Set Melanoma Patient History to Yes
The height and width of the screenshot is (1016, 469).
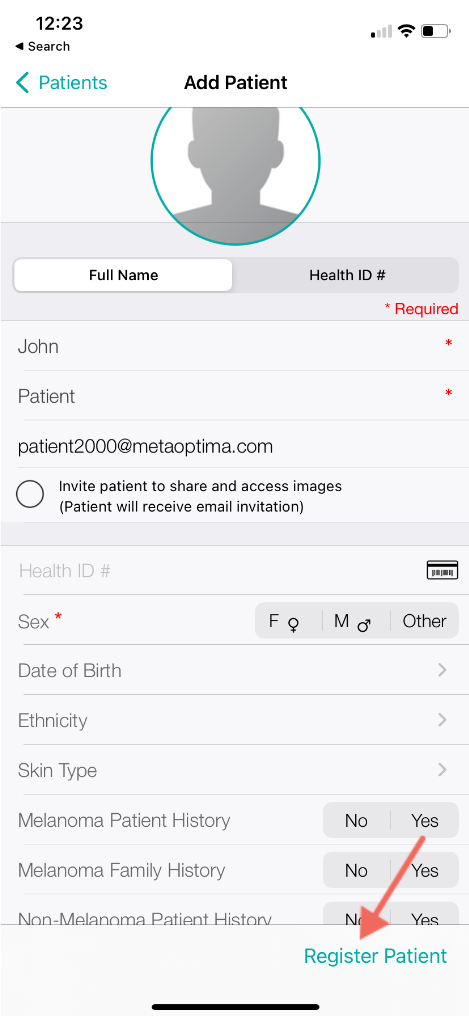424,820
